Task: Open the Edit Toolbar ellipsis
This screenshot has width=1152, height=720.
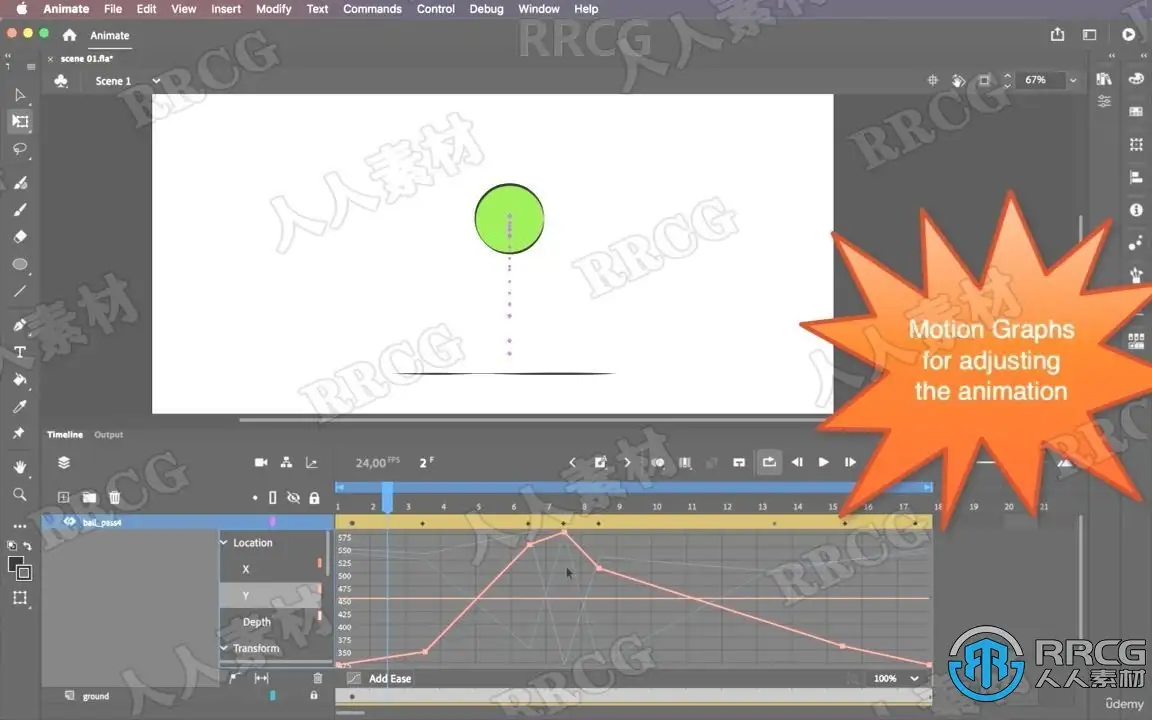Action: (20, 526)
